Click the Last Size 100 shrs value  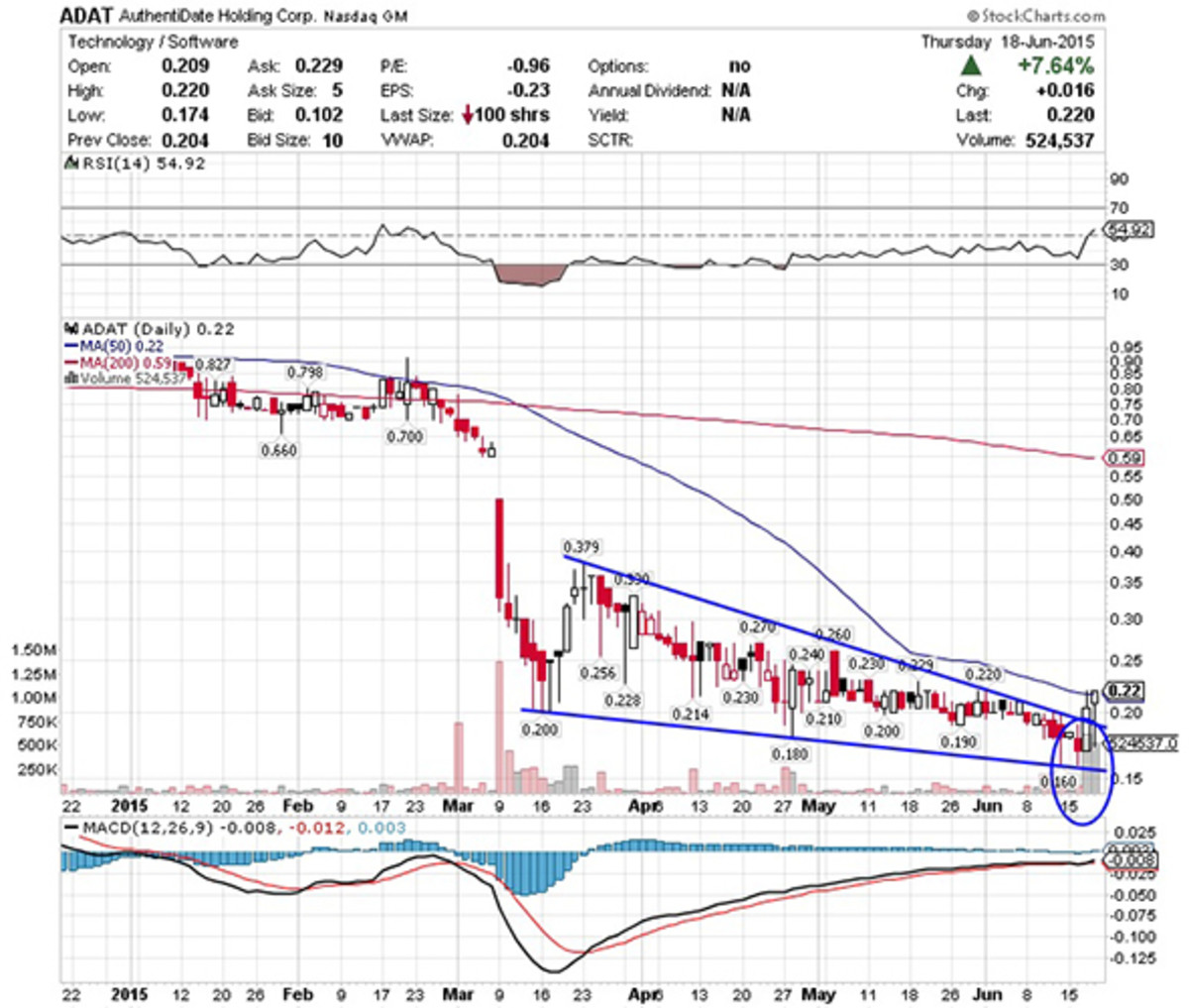pos(512,115)
